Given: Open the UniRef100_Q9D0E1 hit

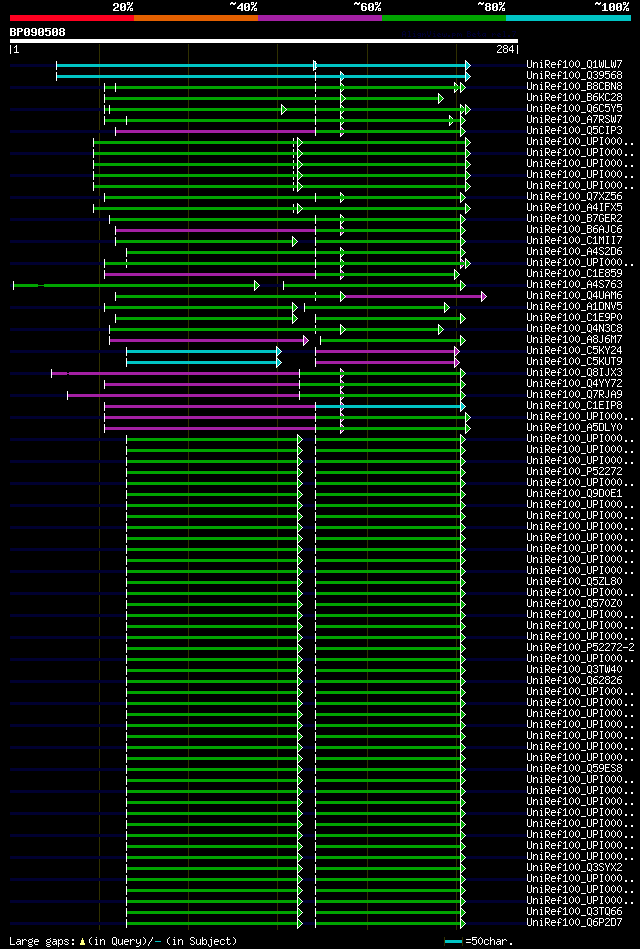Looking at the screenshot, I should point(574,494).
